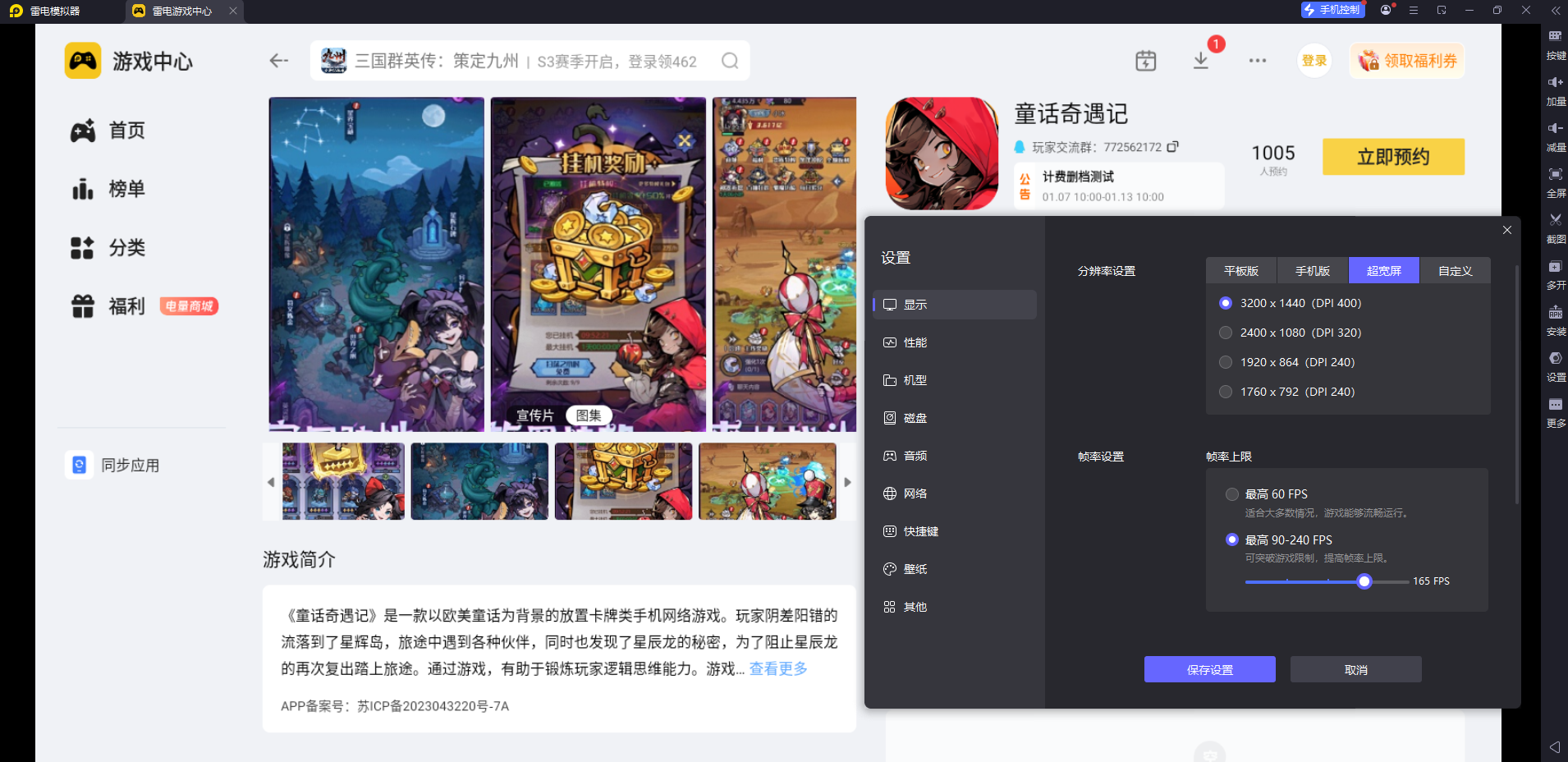
Task: Select 1920 x 864 (DPI 240) resolution
Action: 1288,362
